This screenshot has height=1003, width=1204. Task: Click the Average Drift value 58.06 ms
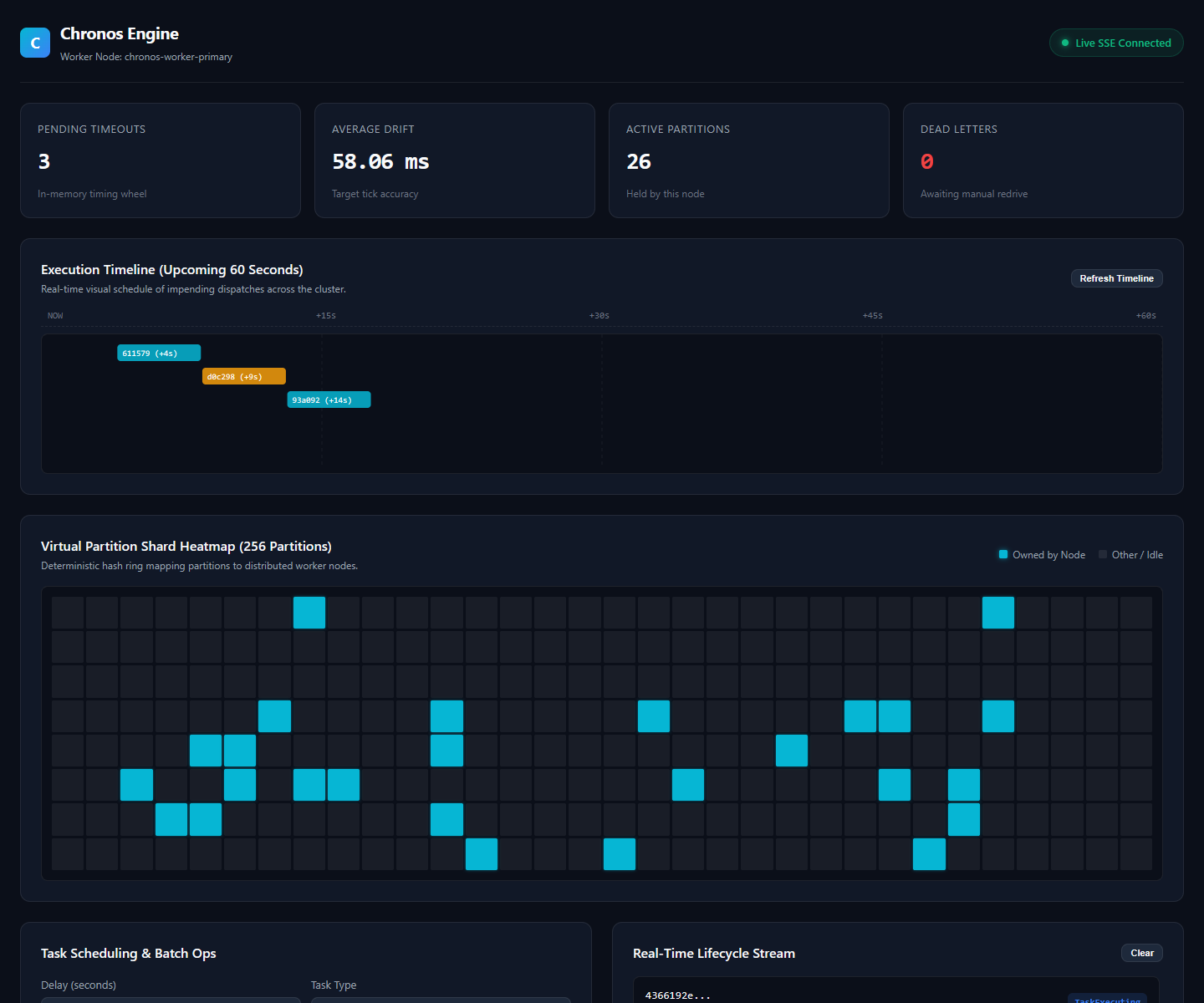(x=380, y=161)
